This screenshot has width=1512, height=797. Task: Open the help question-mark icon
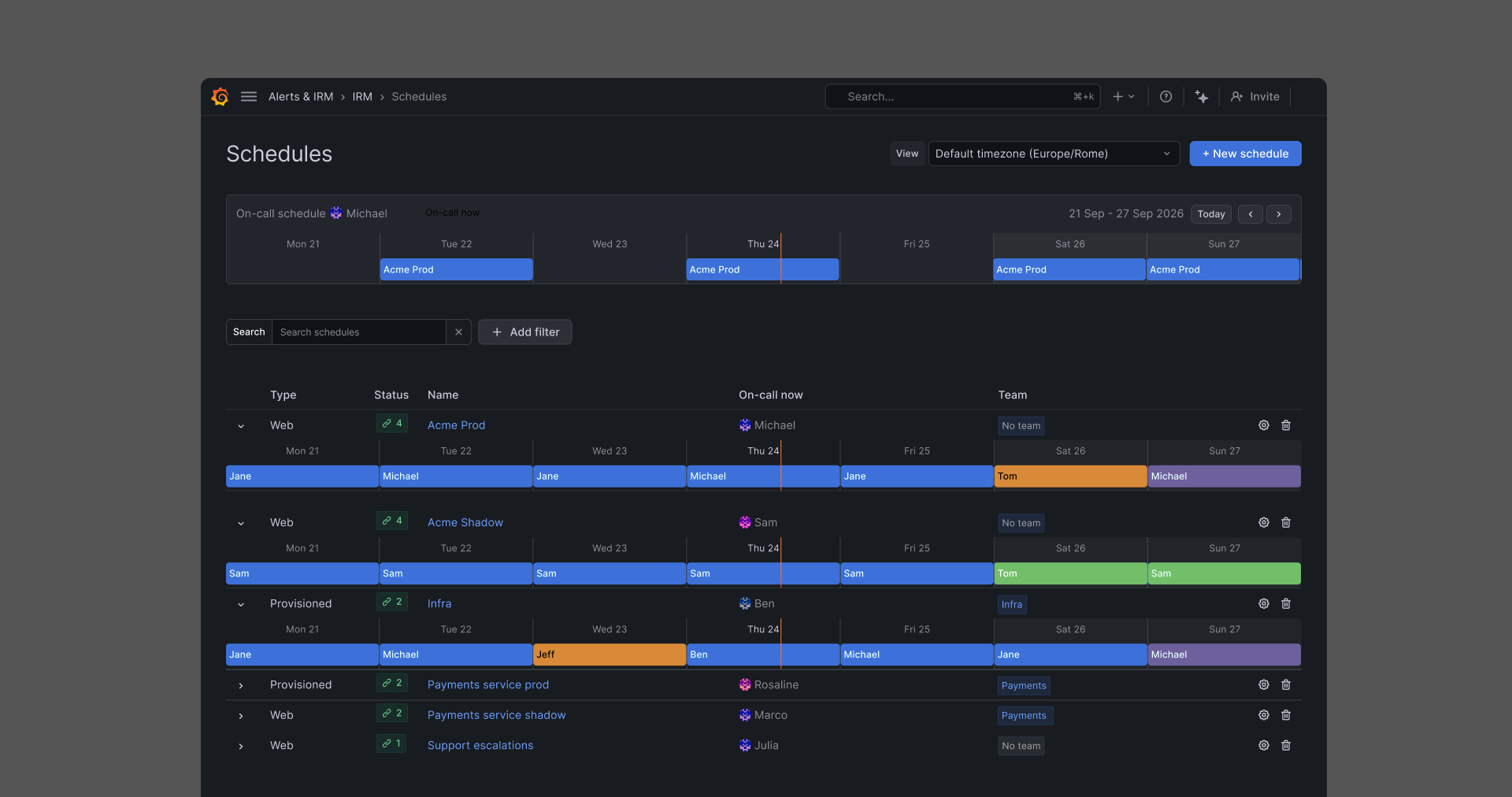tap(1165, 96)
